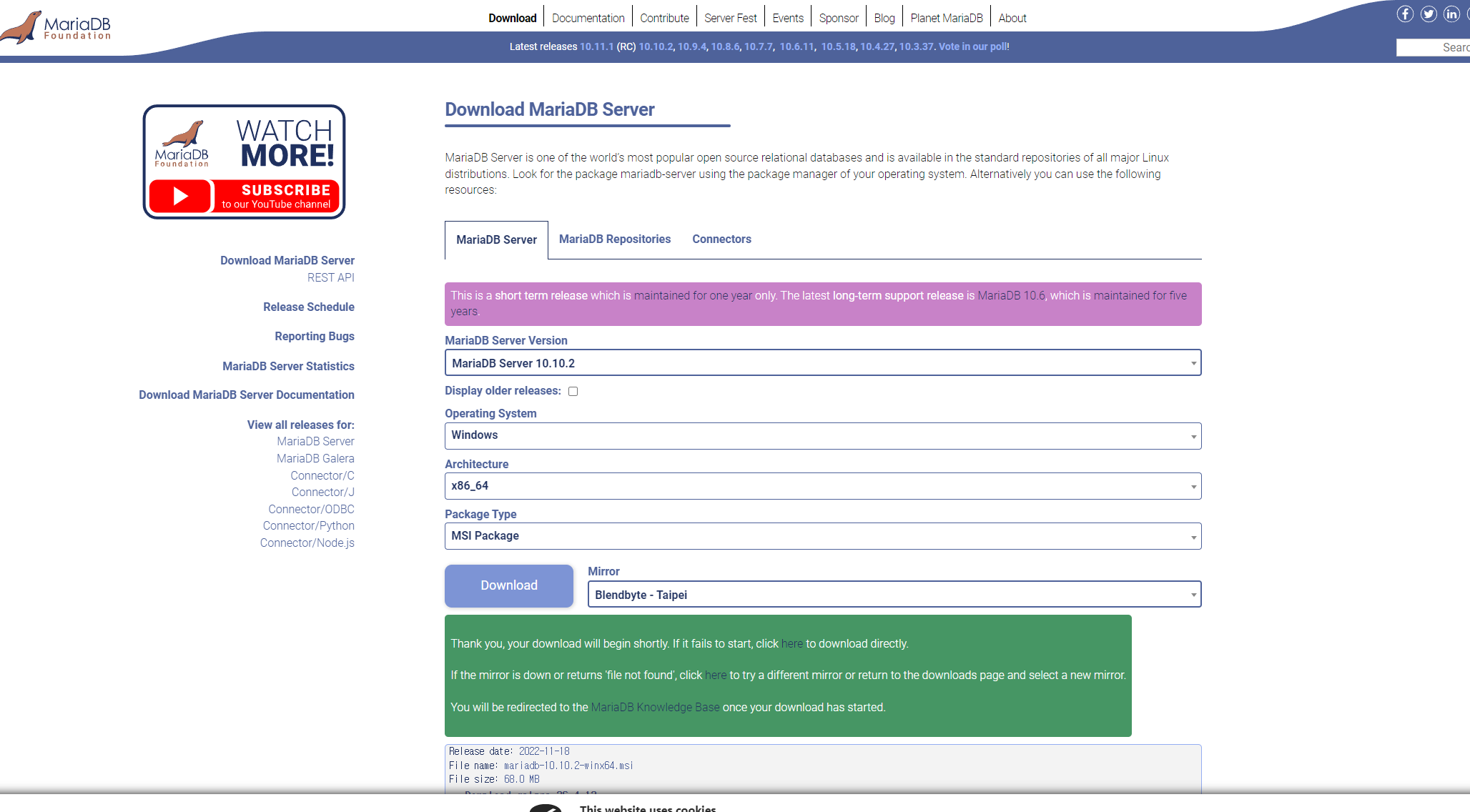Click the YouTube play button in banner
1470x812 pixels.
(181, 196)
